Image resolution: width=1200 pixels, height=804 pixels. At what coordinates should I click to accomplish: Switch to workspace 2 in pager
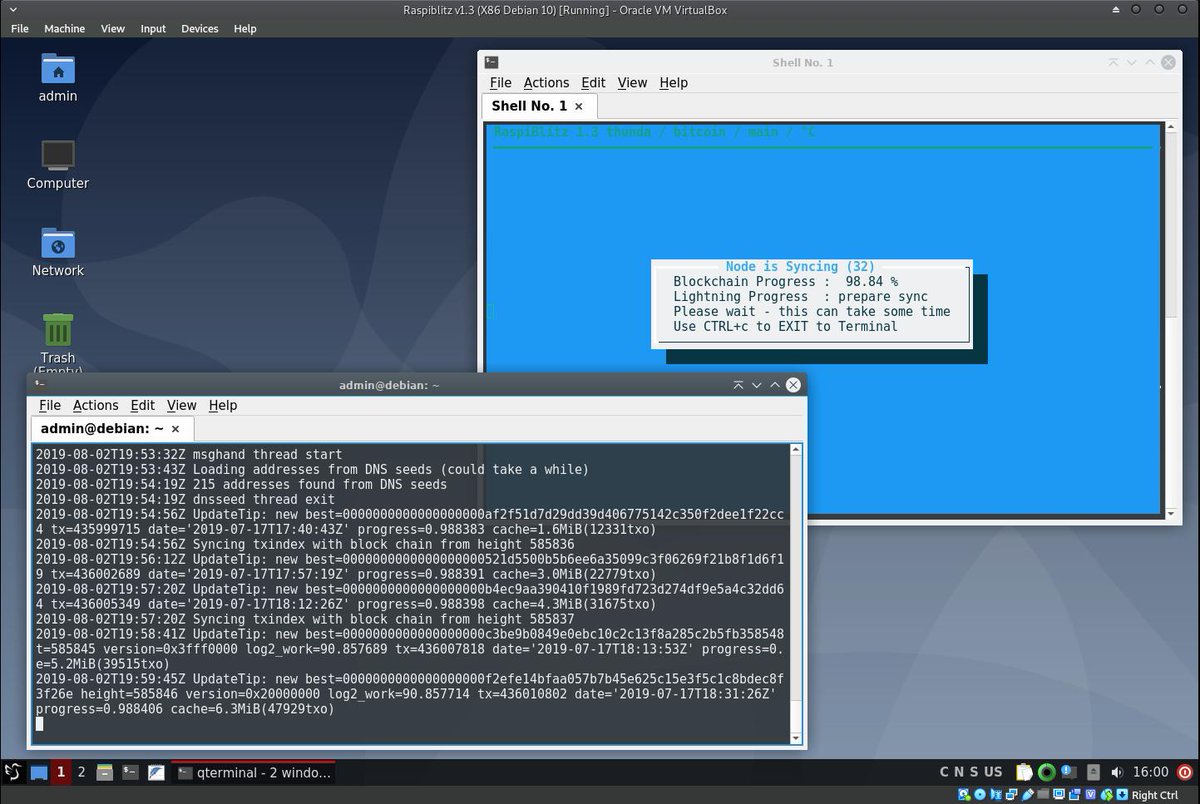tap(82, 772)
